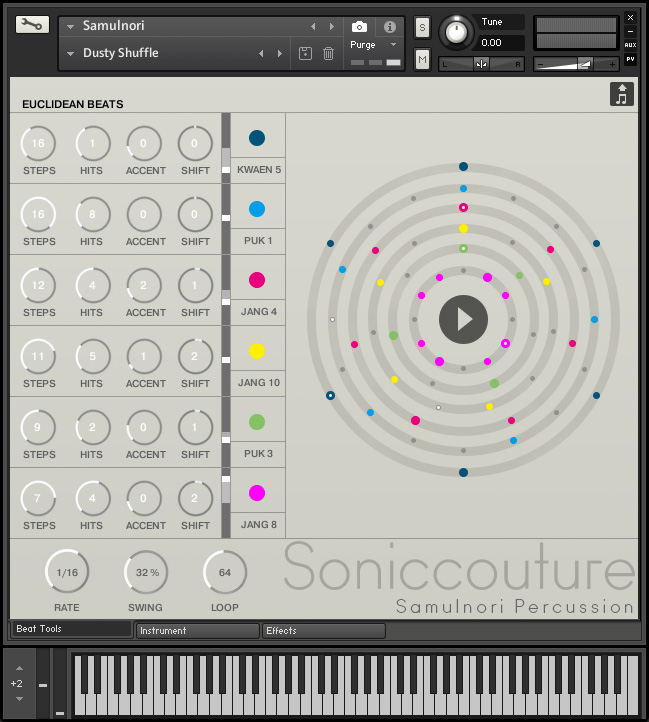Open the JANG 8 sound selector

pyautogui.click(x=258, y=524)
